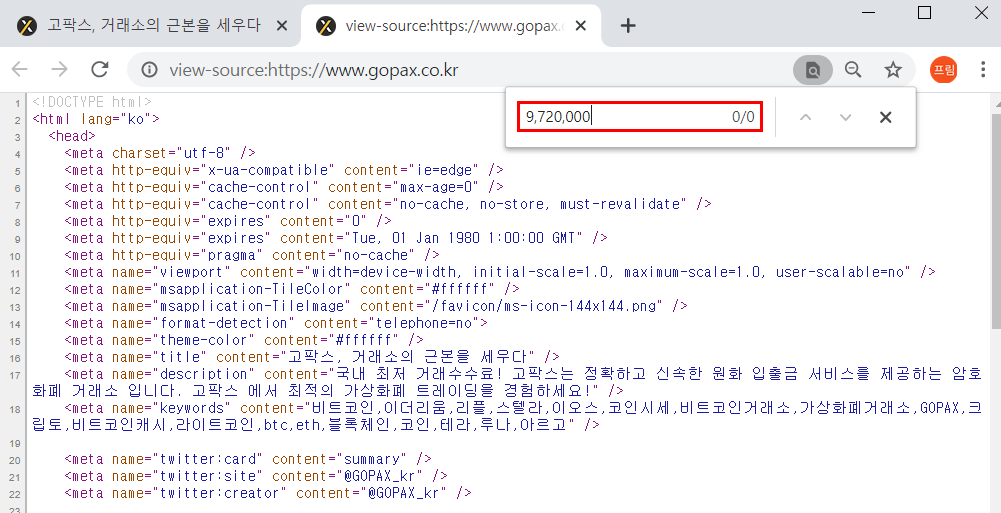Click the msapplication-TileColor meta line
The image size is (1001, 513).
tap(292, 289)
